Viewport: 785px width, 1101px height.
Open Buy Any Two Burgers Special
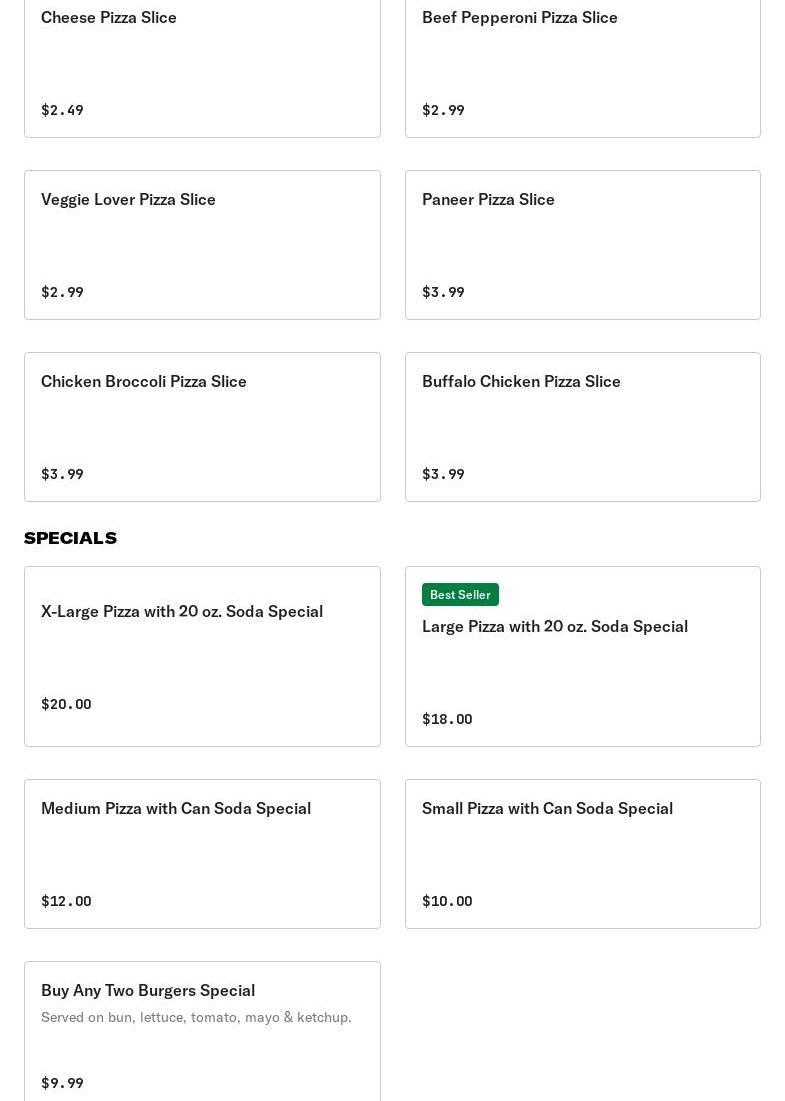pyautogui.click(x=202, y=1032)
